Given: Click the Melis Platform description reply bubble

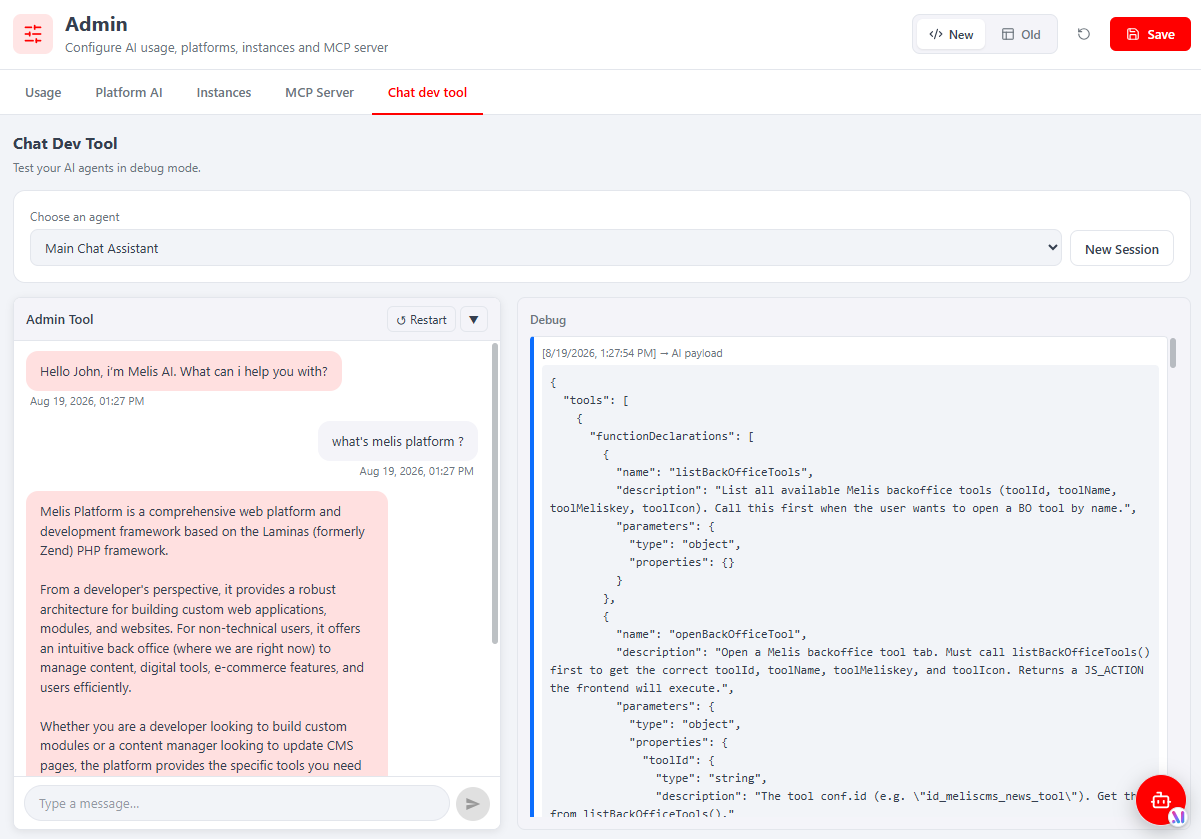Looking at the screenshot, I should click(x=207, y=633).
